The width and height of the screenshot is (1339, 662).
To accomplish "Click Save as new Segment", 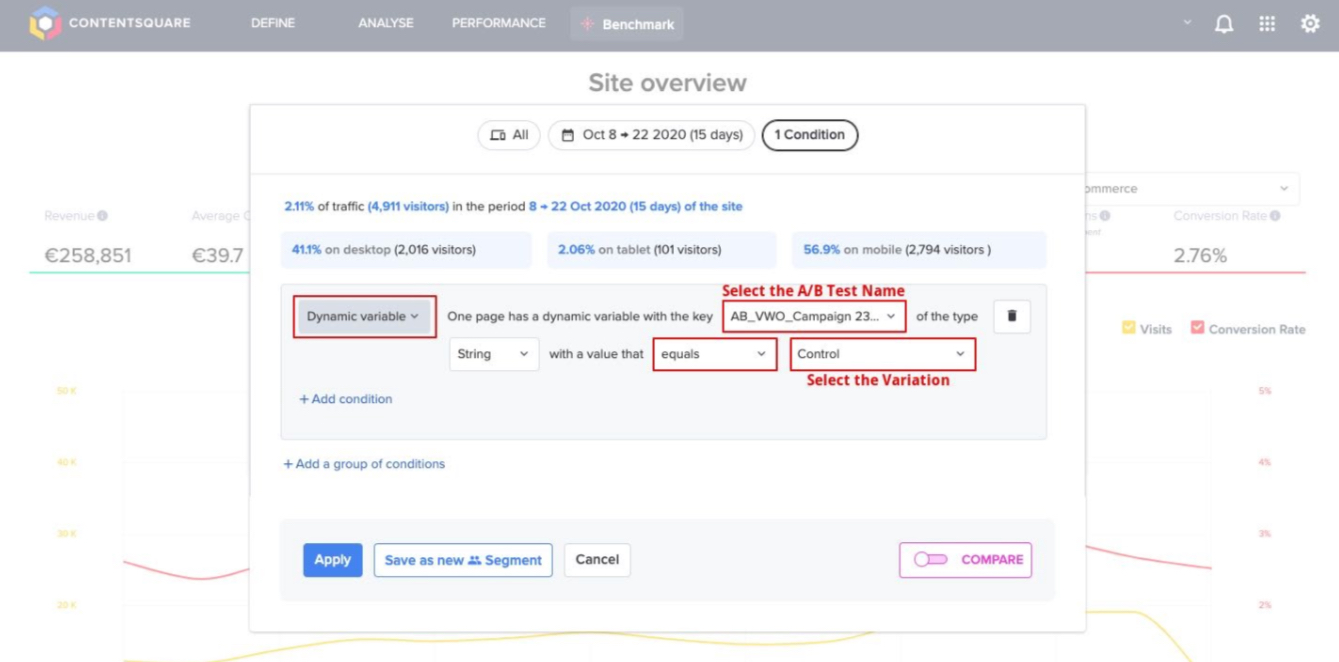I will click(463, 560).
